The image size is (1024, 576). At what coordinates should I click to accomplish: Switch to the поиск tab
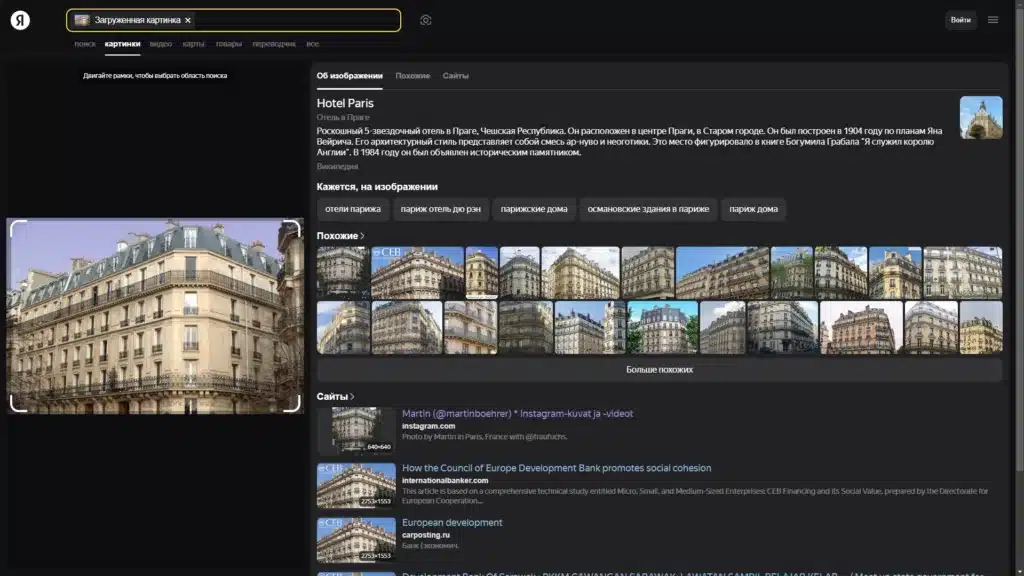[85, 44]
